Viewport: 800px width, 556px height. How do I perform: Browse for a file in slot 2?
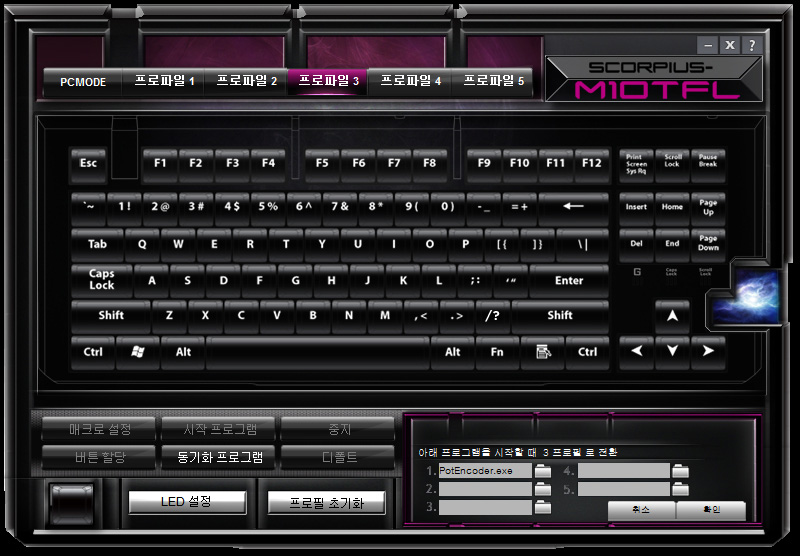pyautogui.click(x=542, y=490)
